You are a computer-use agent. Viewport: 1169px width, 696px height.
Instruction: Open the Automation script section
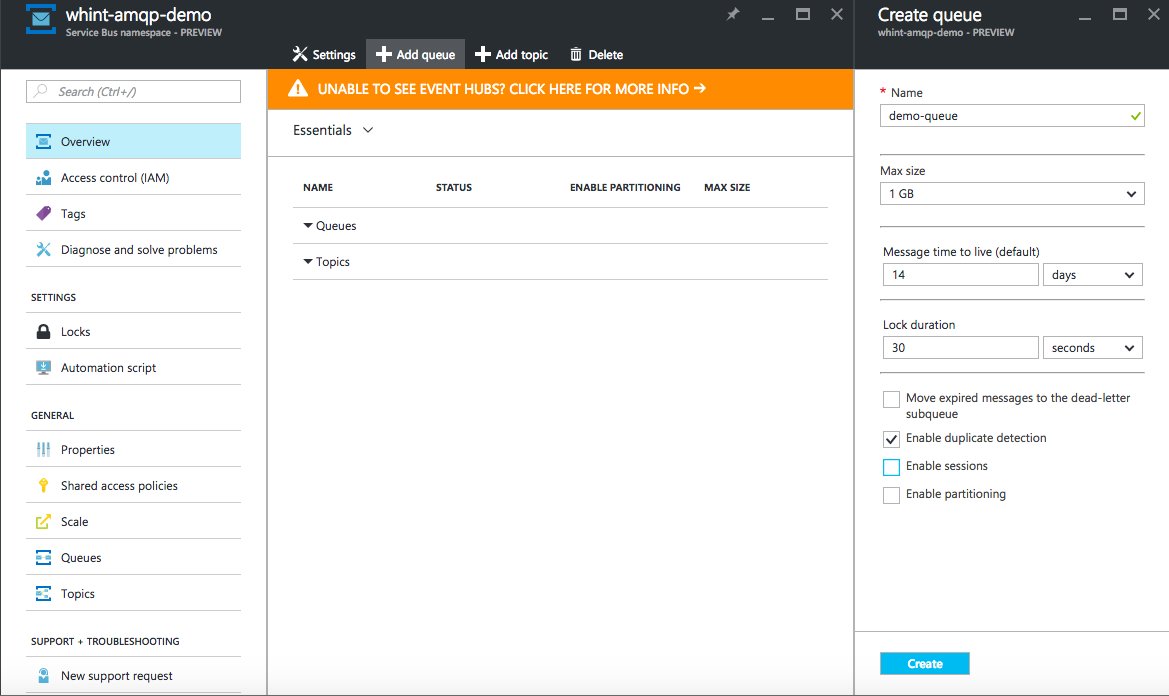coord(108,367)
